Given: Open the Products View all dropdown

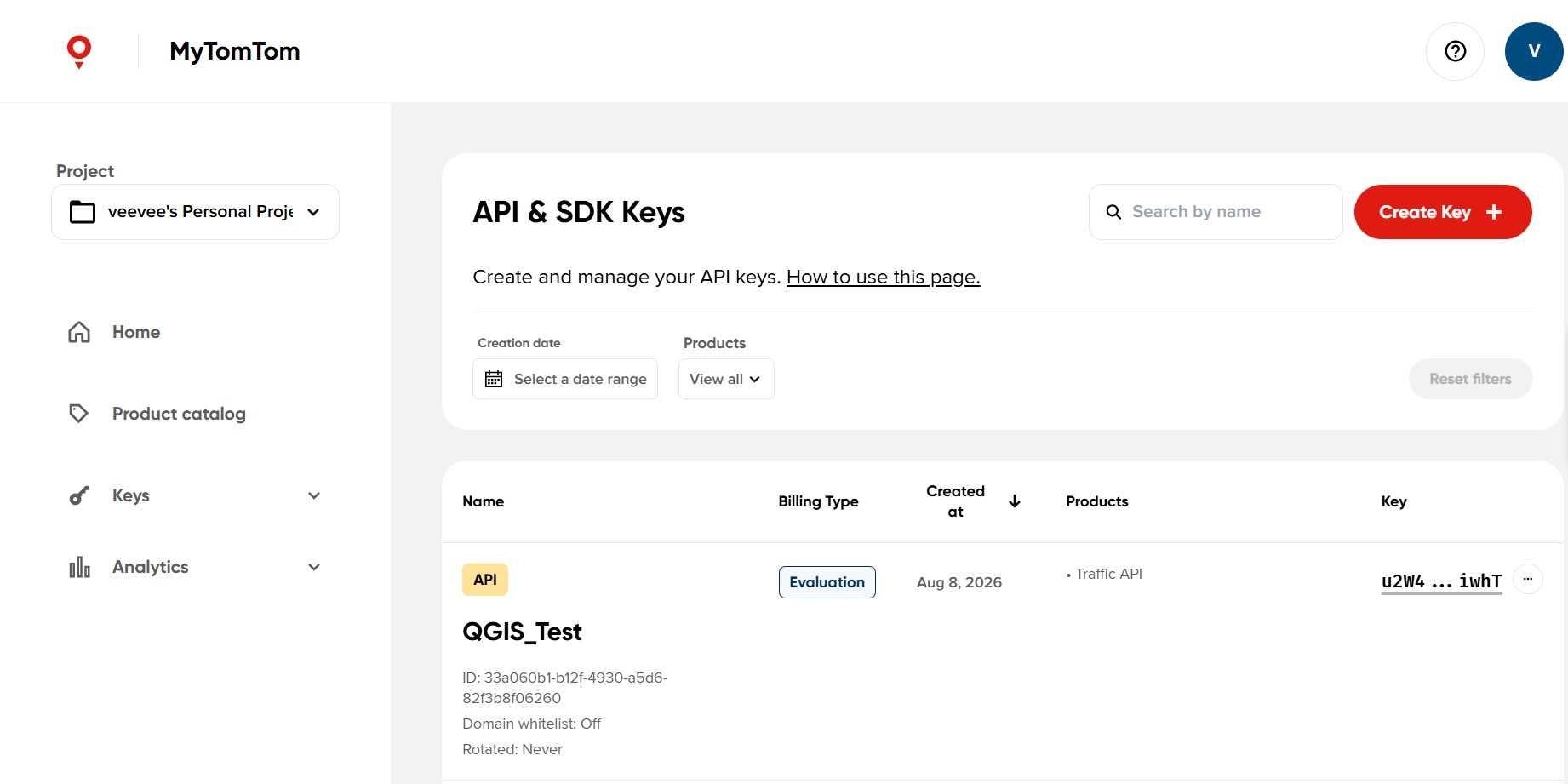Looking at the screenshot, I should (726, 379).
